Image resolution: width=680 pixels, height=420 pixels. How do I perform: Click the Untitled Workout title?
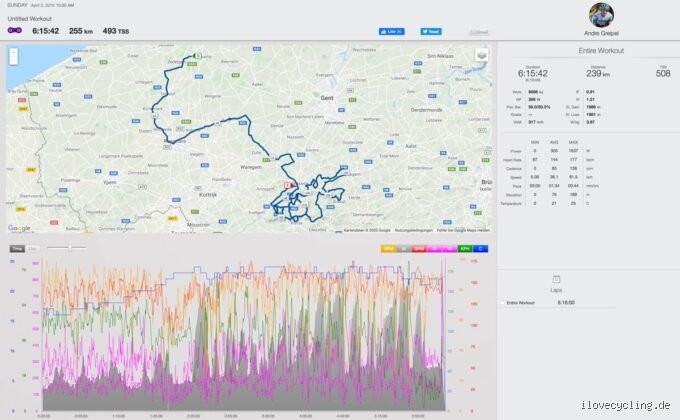(x=29, y=19)
